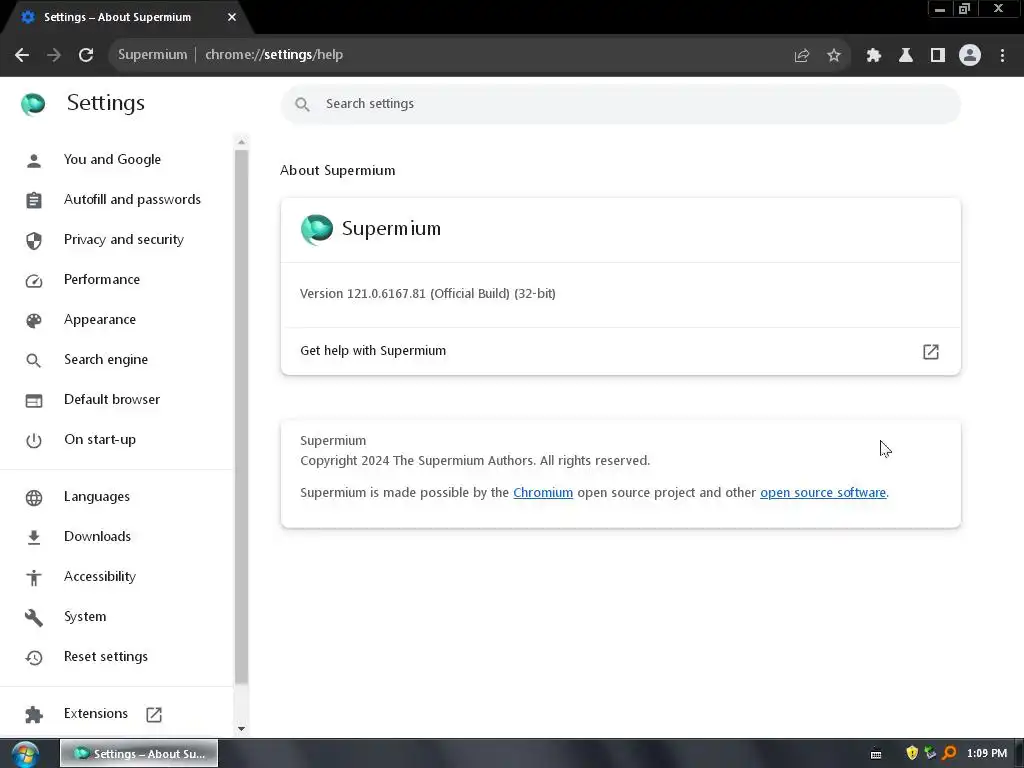
Task: Click accessibility figure icon in sidebar
Action: (34, 577)
